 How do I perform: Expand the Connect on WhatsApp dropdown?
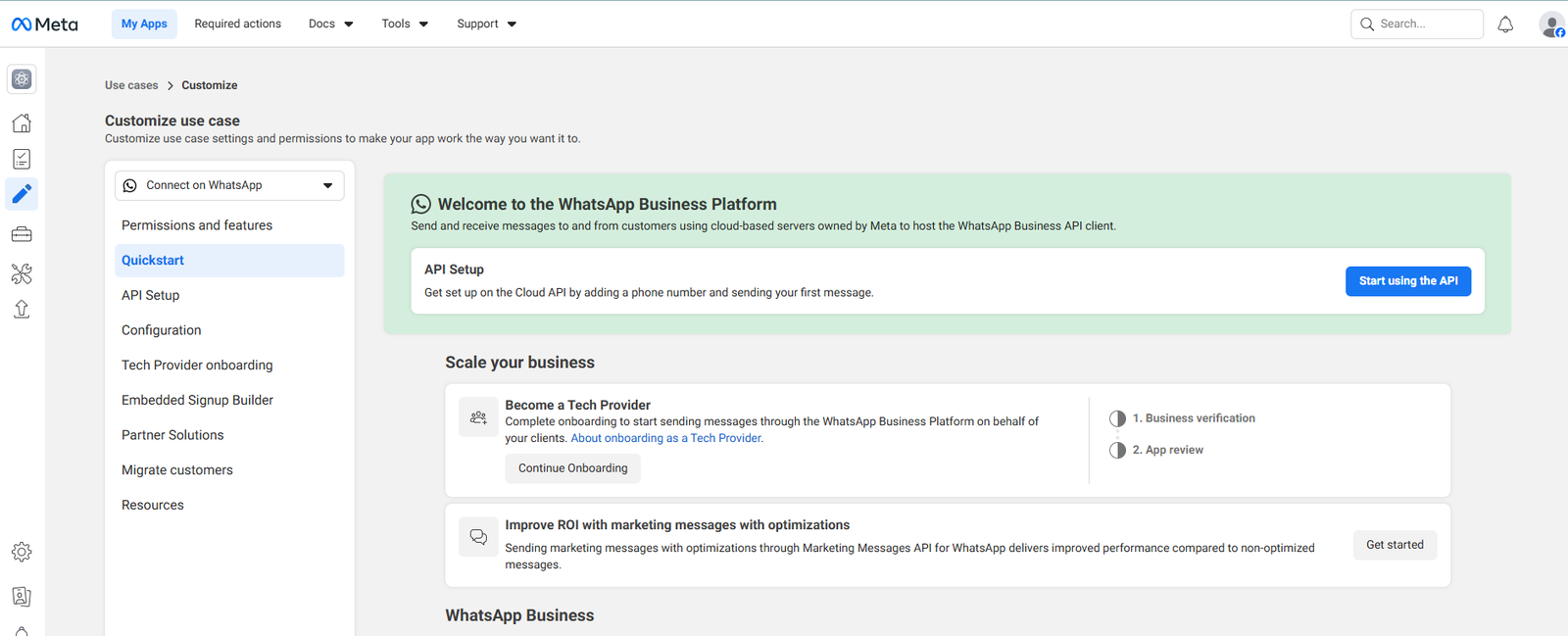pyautogui.click(x=229, y=185)
